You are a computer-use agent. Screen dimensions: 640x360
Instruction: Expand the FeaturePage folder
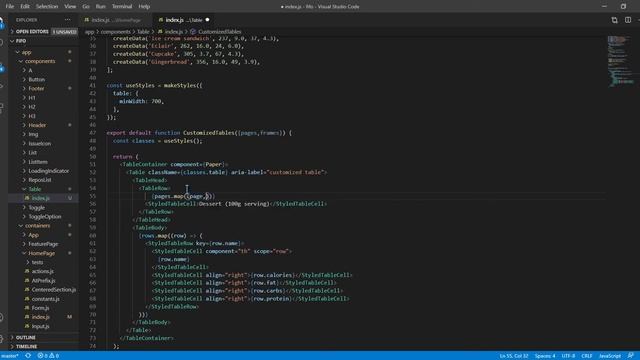click(x=43, y=244)
